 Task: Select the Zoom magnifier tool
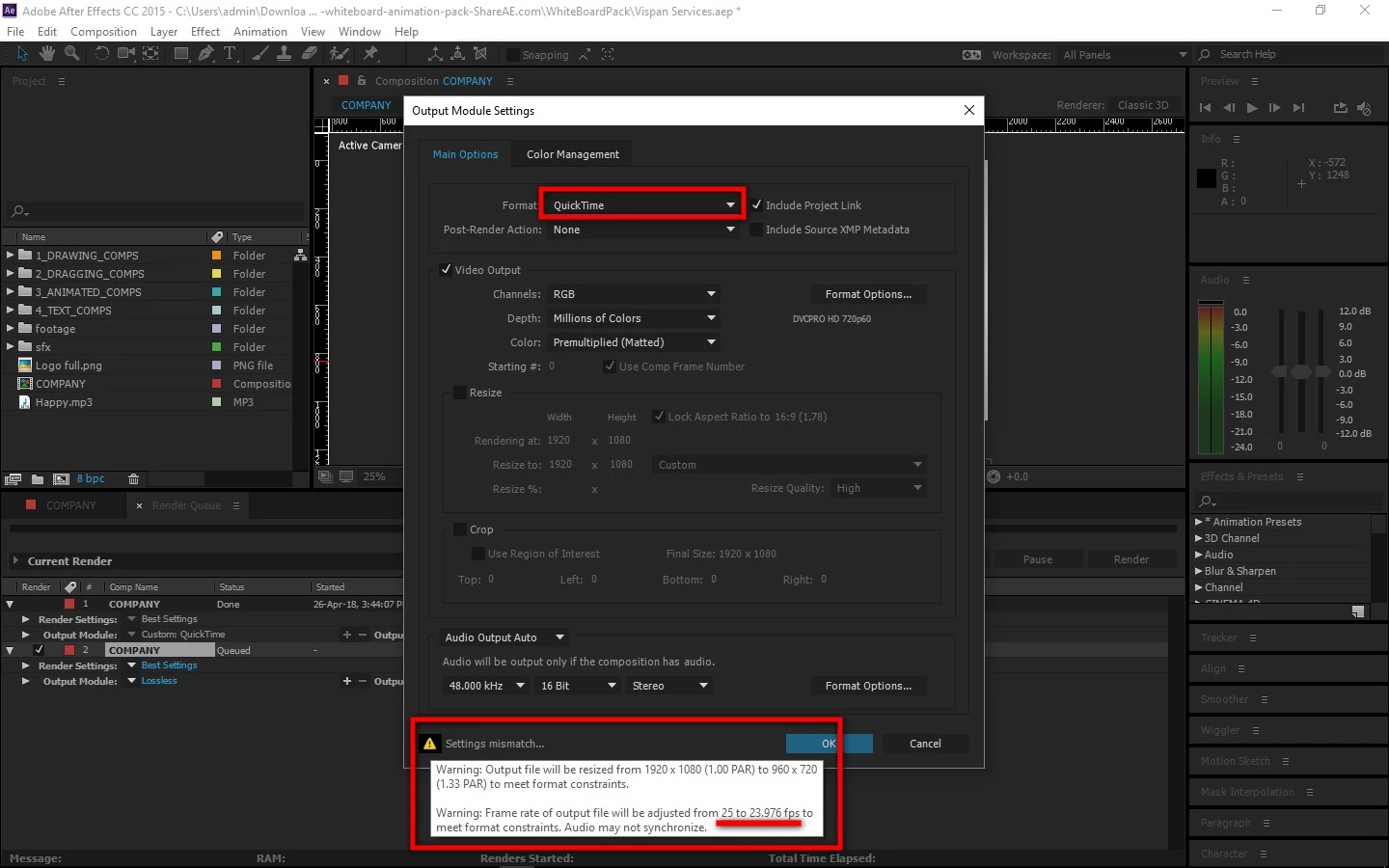(71, 54)
